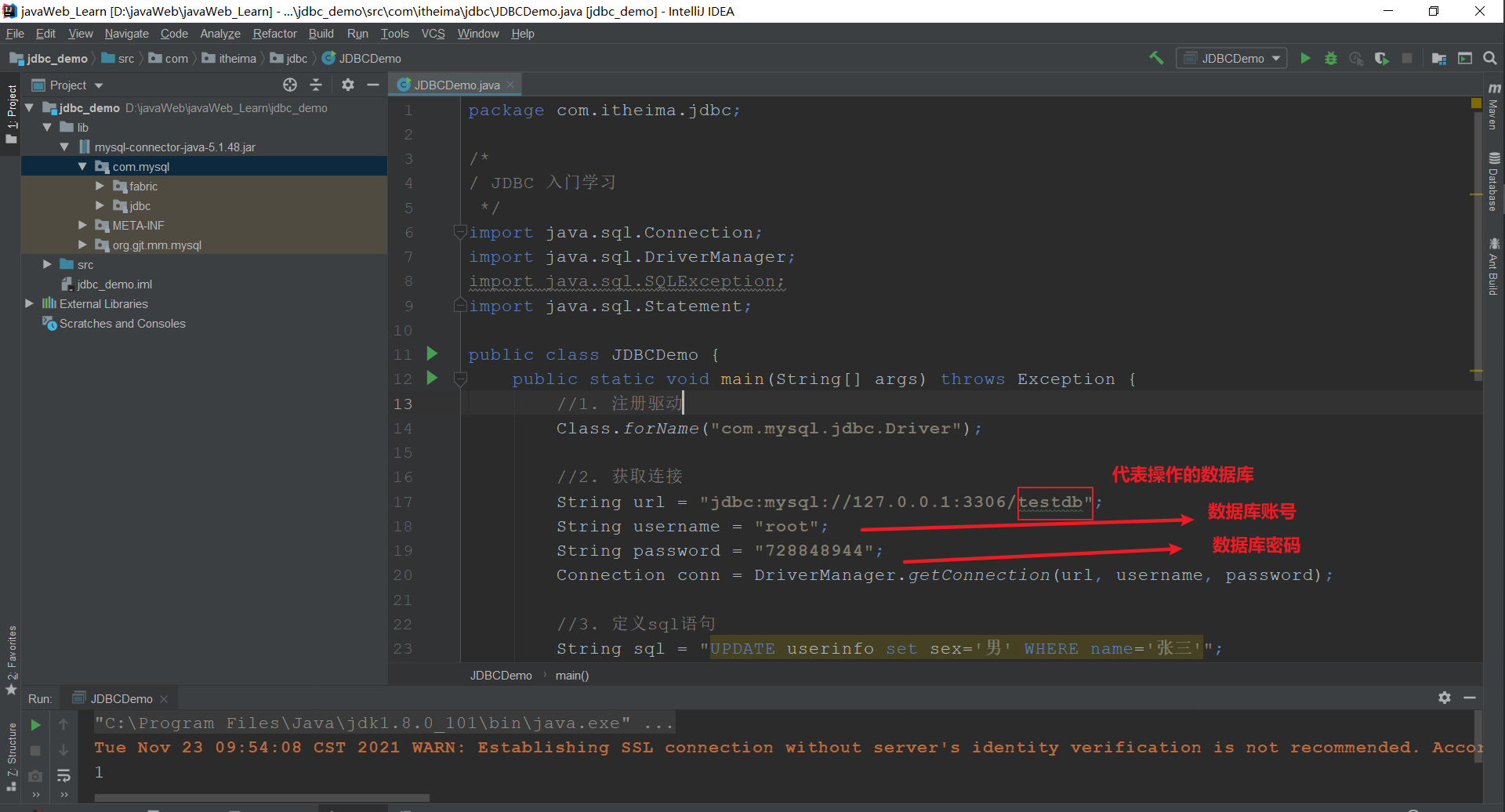Close the JDBCDemo.java editor tab
This screenshot has height=812, width=1505.
coord(510,85)
